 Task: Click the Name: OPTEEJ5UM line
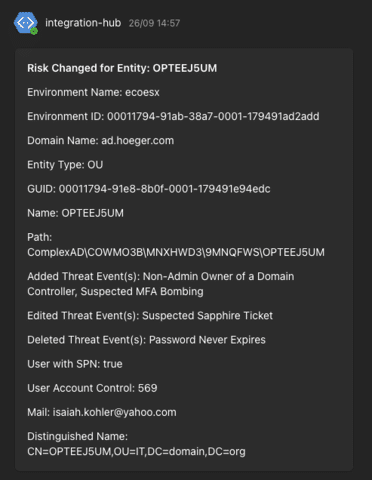point(75,213)
